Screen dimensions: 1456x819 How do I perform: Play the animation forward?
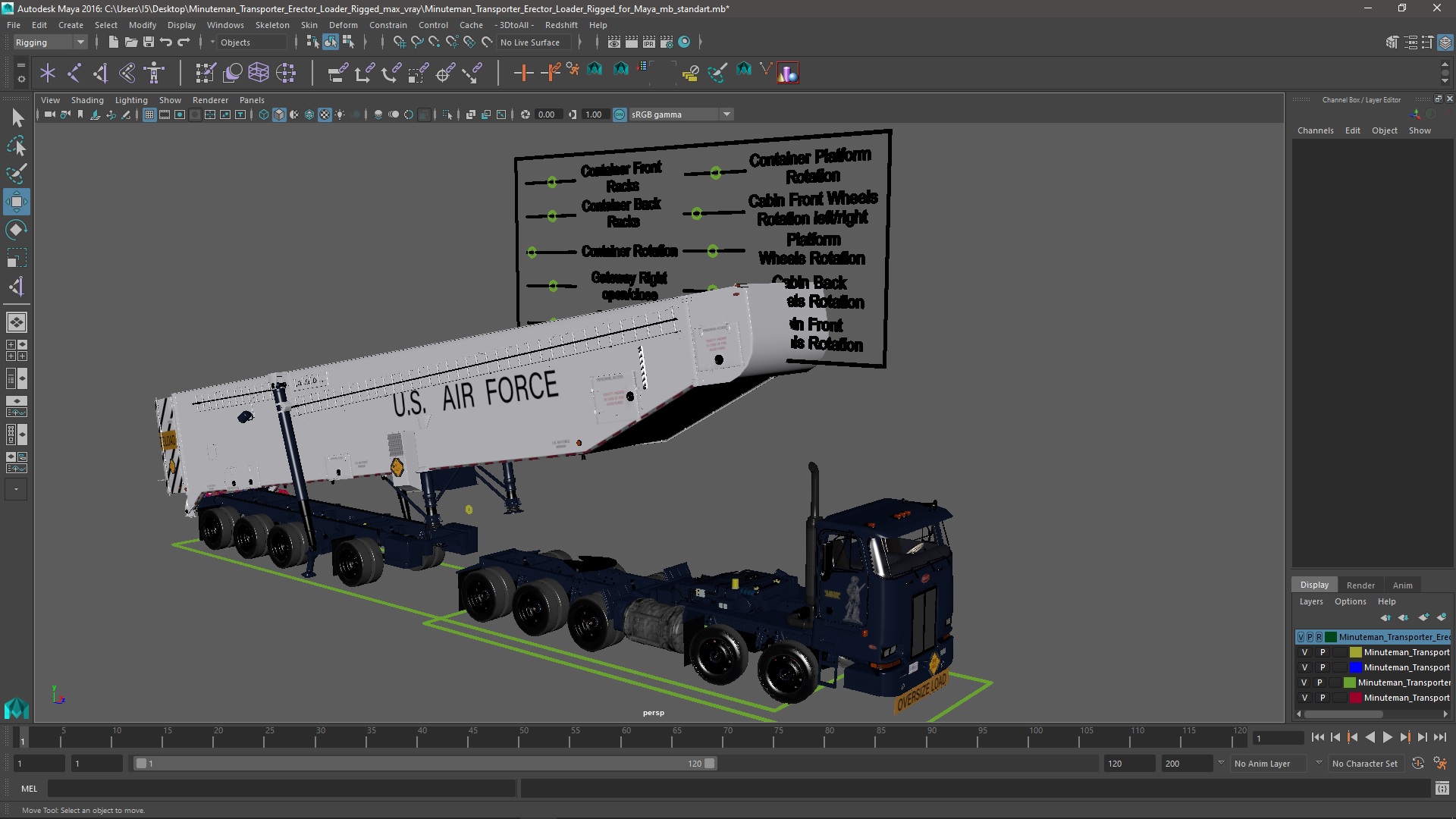pyautogui.click(x=1387, y=737)
